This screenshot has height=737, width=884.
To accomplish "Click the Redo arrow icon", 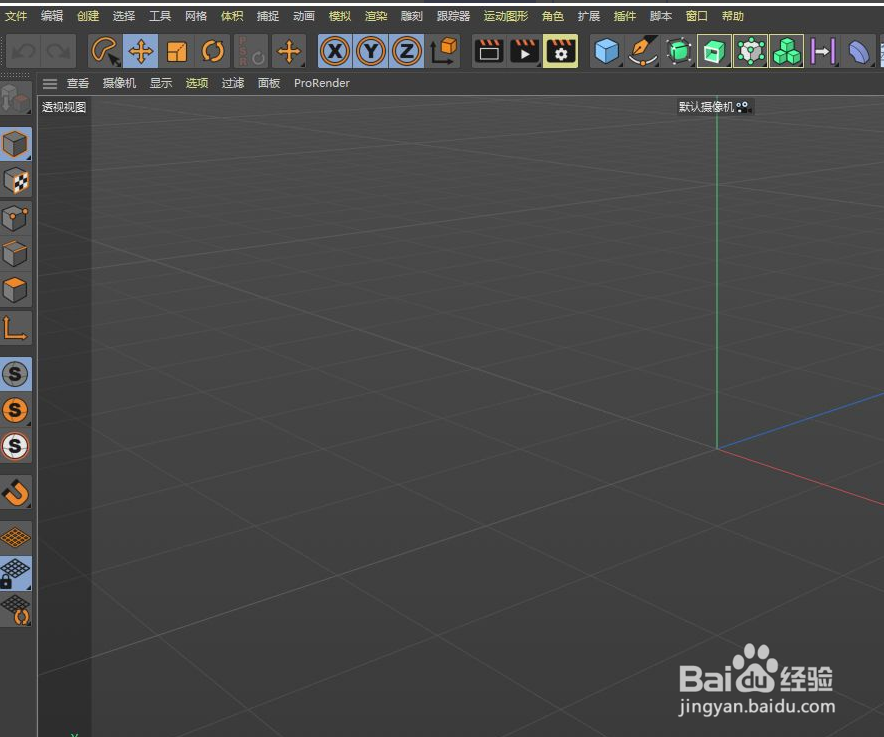I will tap(59, 51).
